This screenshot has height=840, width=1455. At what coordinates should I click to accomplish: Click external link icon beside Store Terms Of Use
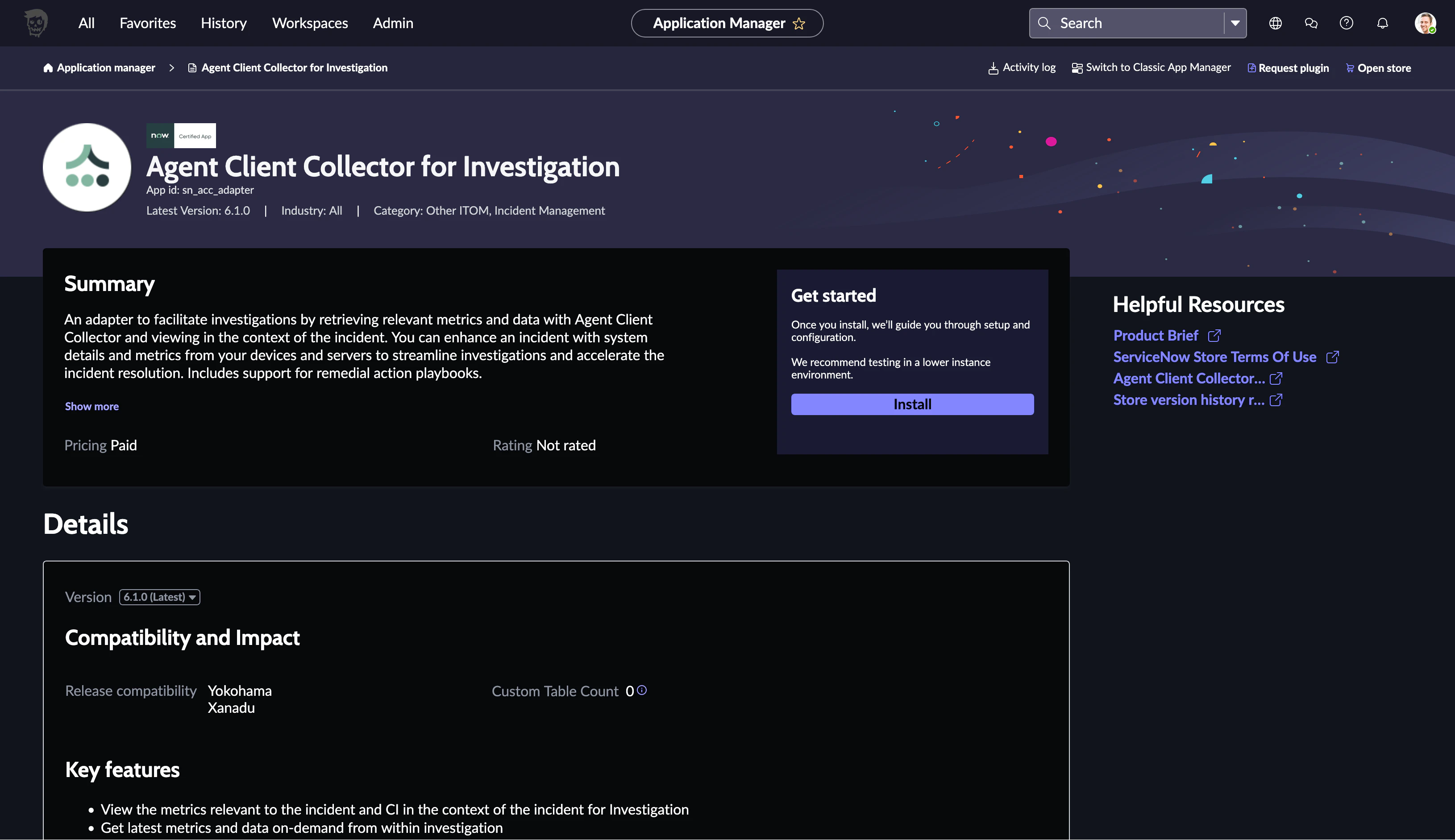coord(1332,357)
